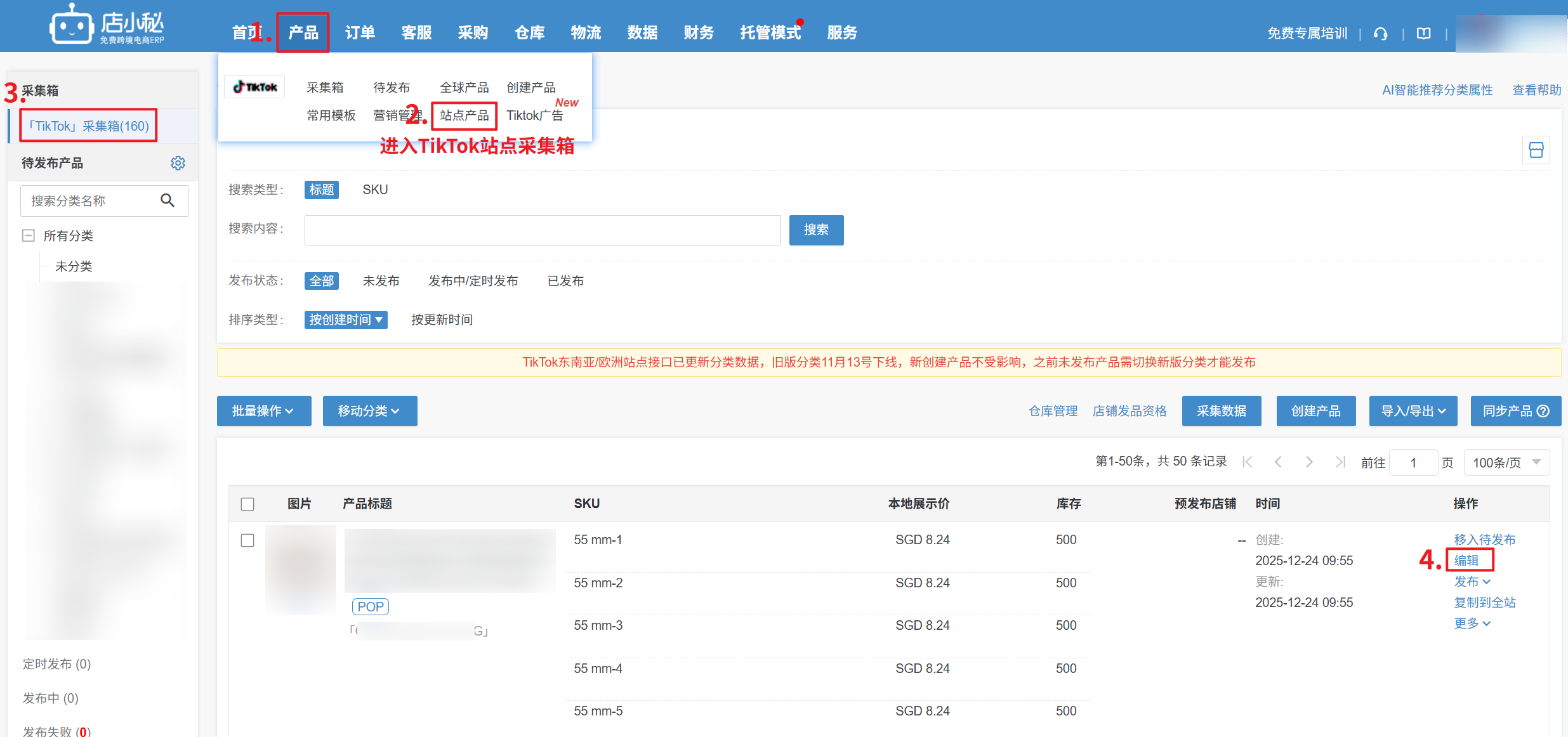Click the 编辑 link for first product

point(1466,560)
